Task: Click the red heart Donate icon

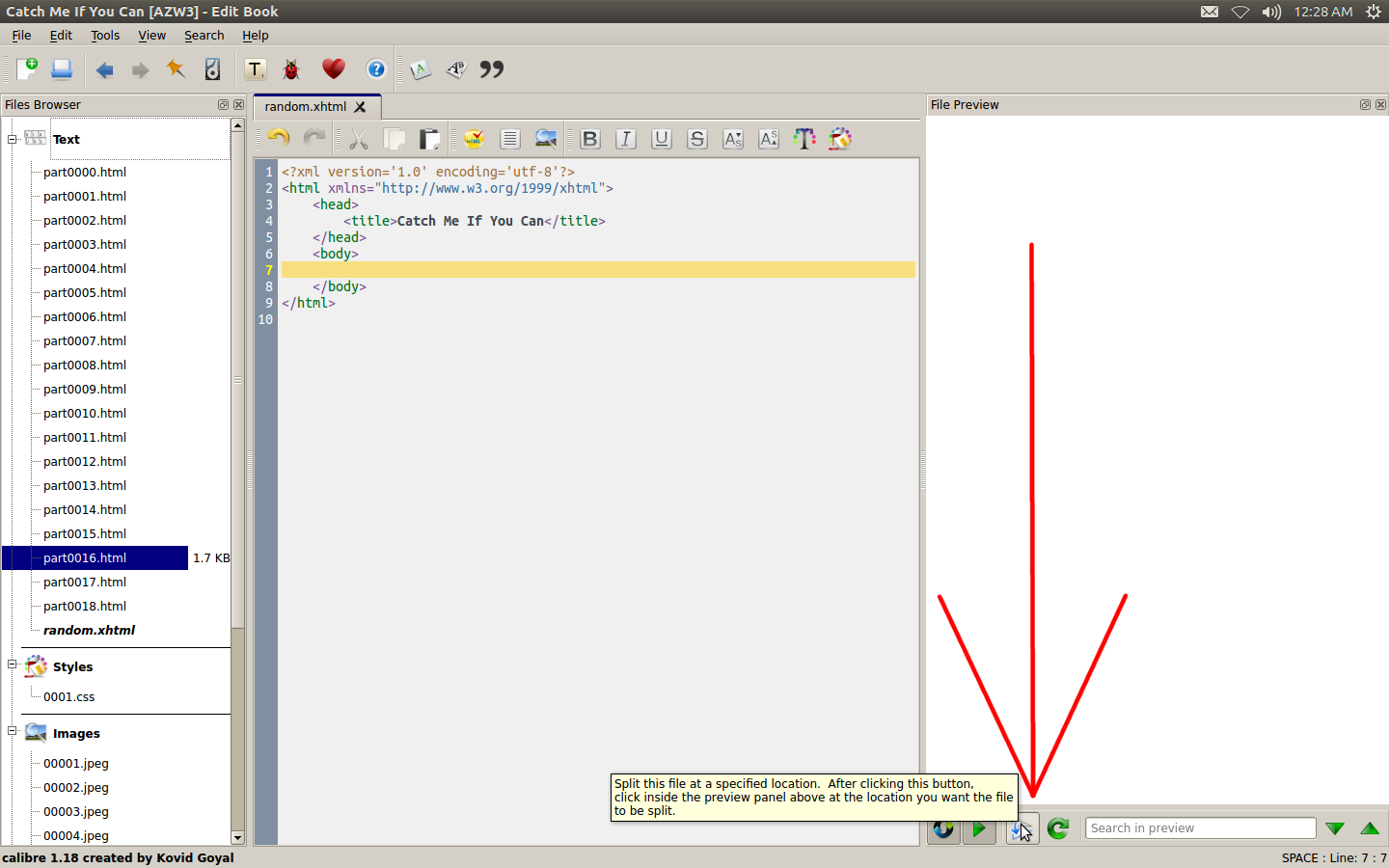Action: point(334,69)
